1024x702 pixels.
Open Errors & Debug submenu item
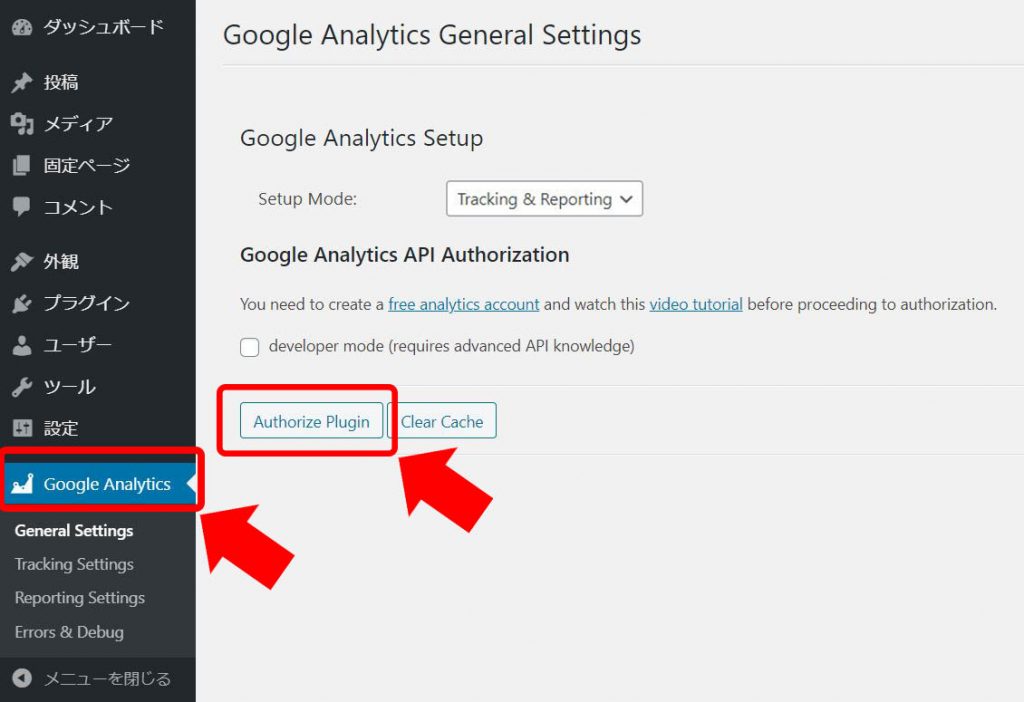coord(69,632)
